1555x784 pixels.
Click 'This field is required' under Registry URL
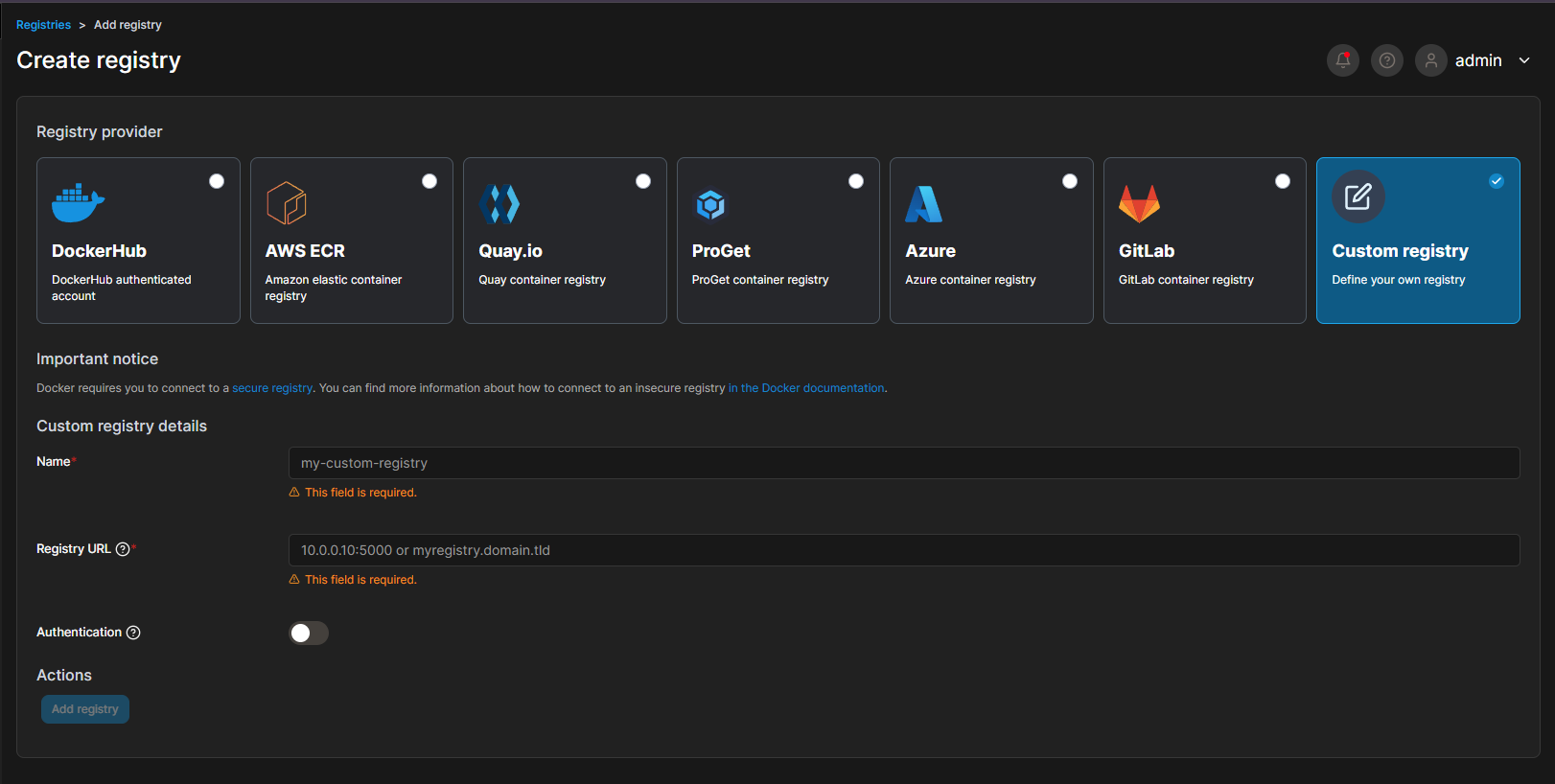click(x=360, y=580)
